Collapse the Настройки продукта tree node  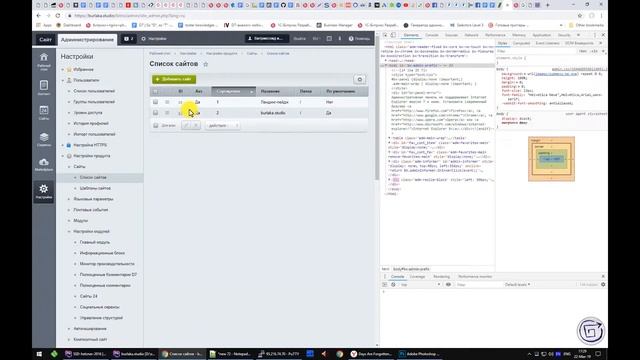[x=63, y=156]
